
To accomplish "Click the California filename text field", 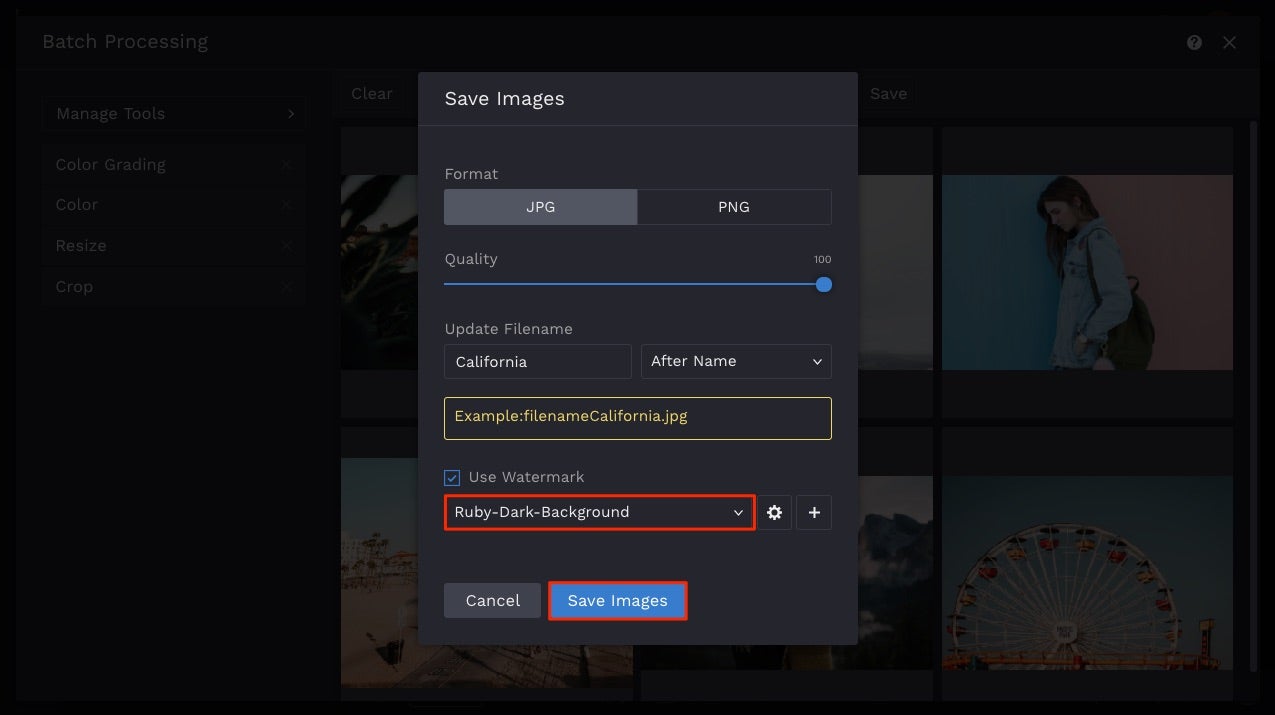I will (x=537, y=361).
